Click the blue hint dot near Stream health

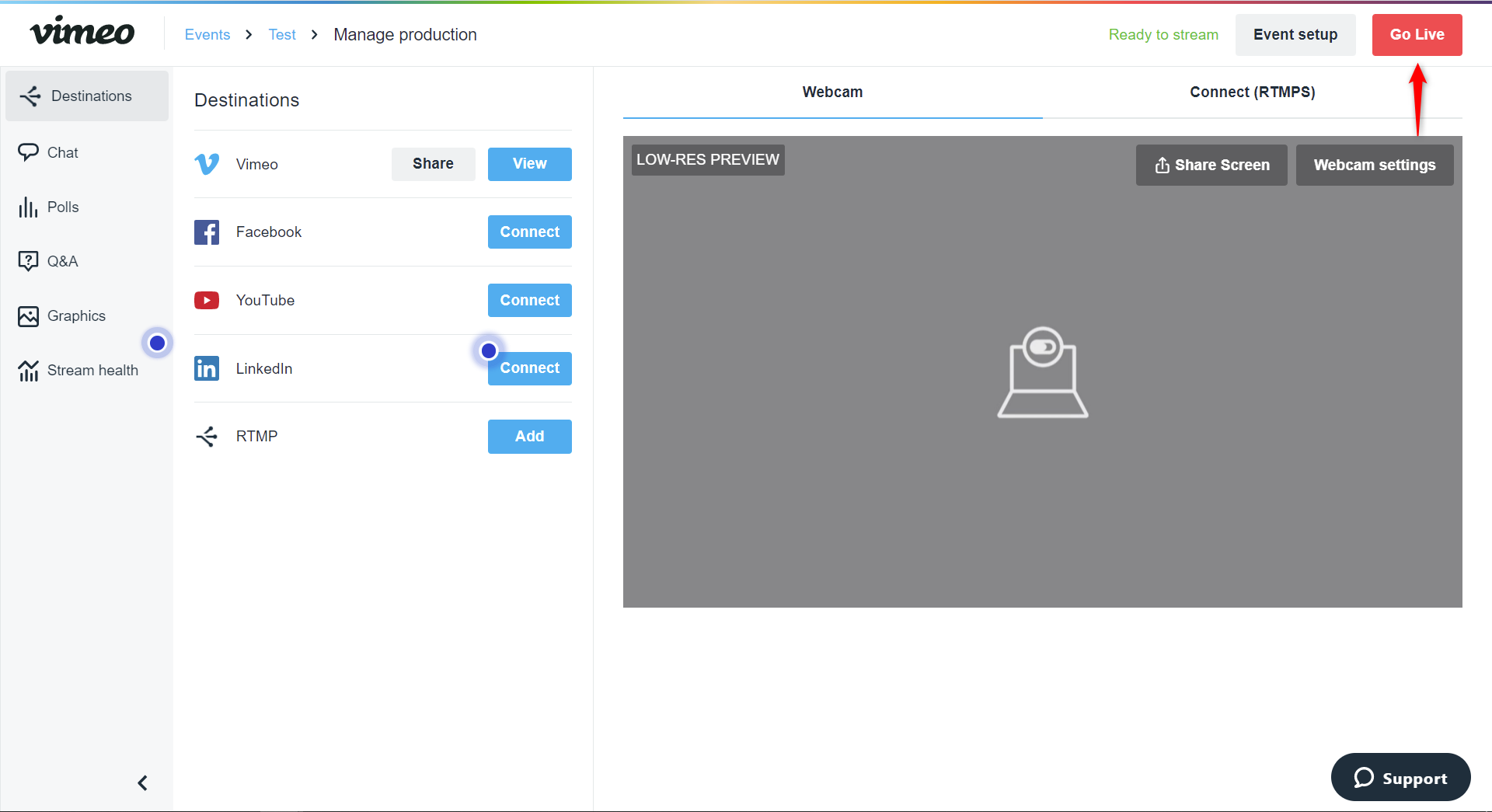point(157,343)
